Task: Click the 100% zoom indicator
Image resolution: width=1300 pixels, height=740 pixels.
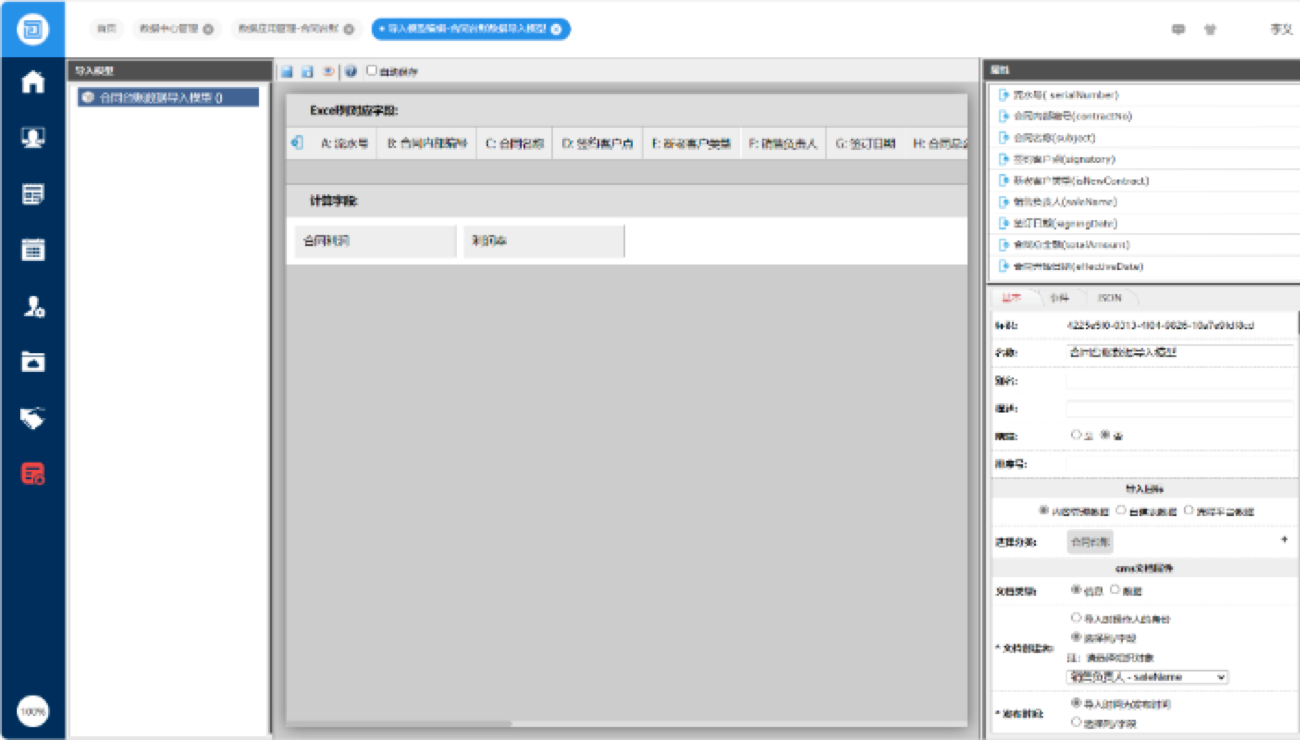Action: [33, 711]
